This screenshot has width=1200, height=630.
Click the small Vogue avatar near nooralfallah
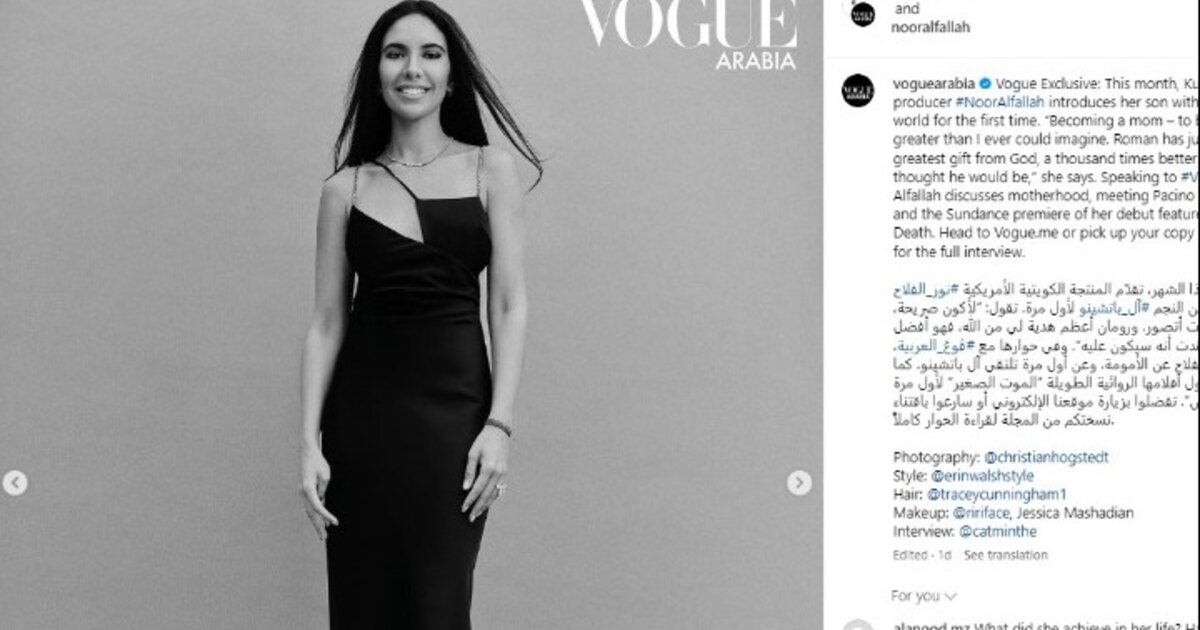coord(863,15)
